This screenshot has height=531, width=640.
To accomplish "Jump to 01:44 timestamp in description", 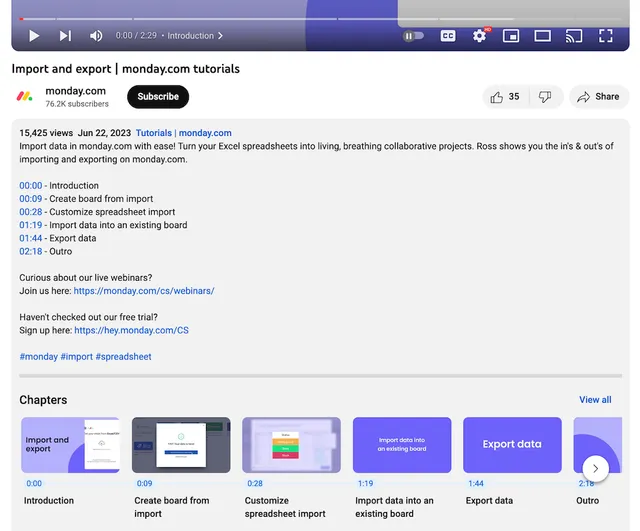I will [x=31, y=238].
